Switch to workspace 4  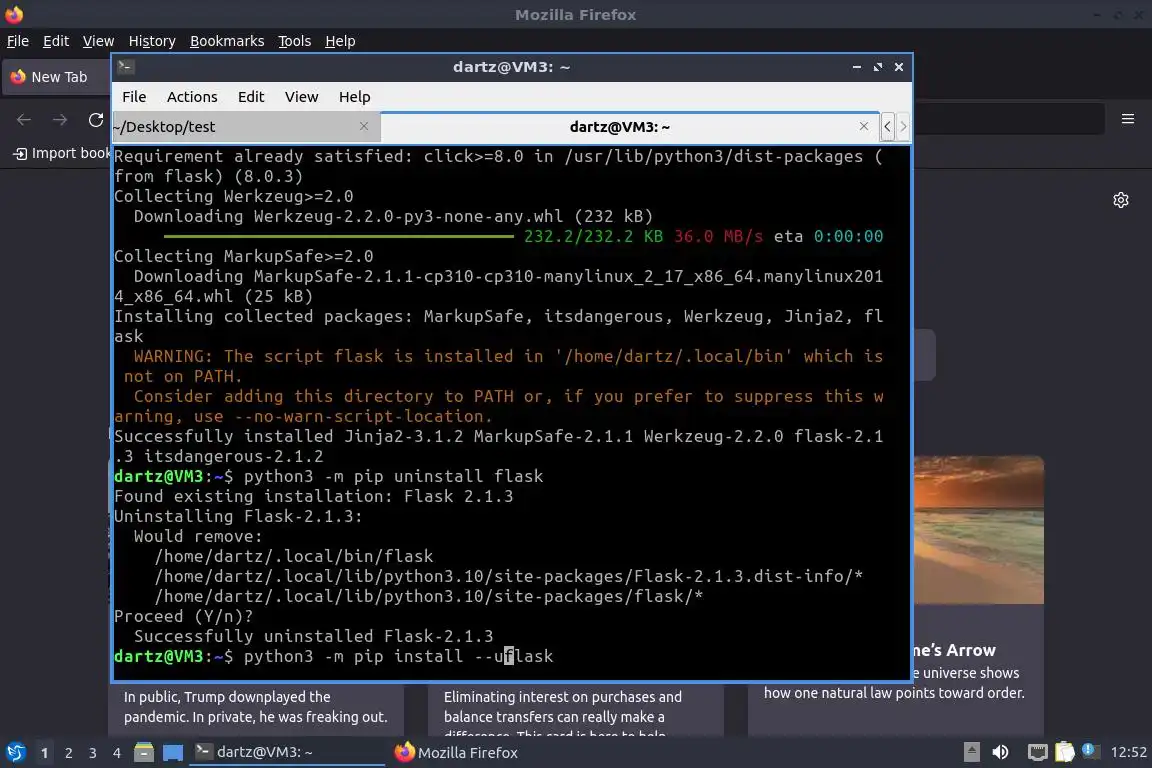click(x=116, y=753)
